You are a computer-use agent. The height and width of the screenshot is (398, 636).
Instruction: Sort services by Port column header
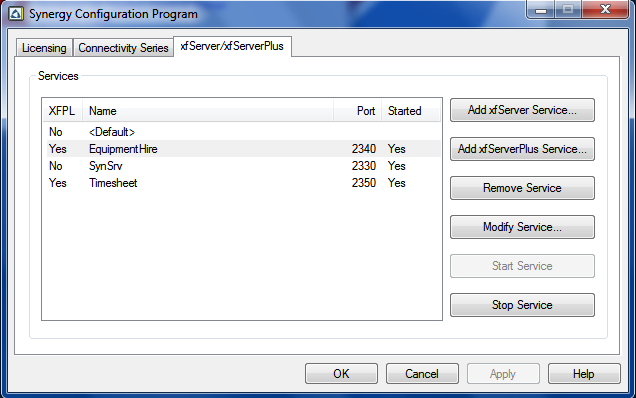[357, 111]
